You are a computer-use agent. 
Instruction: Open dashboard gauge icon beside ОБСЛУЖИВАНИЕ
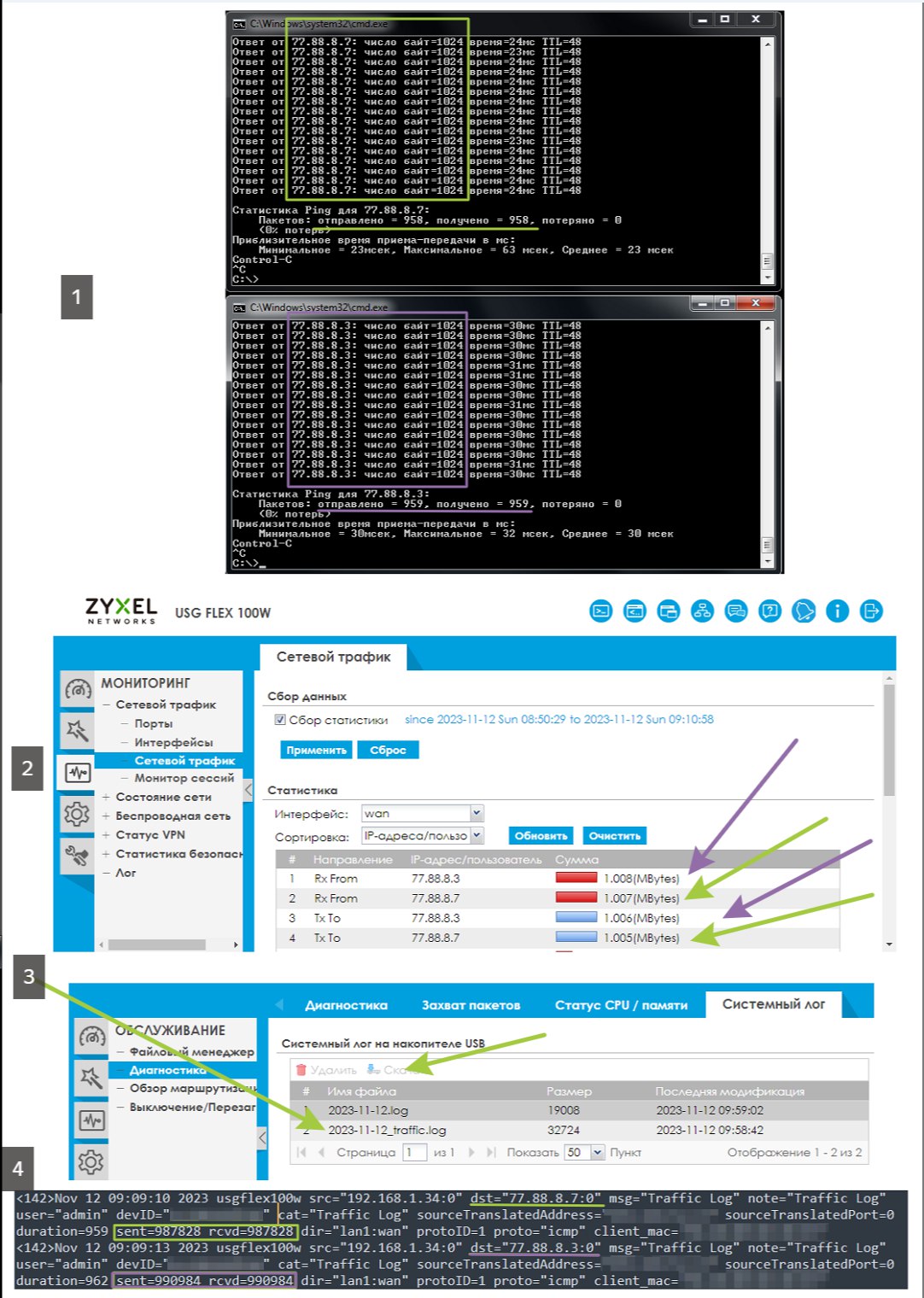click(x=92, y=1036)
